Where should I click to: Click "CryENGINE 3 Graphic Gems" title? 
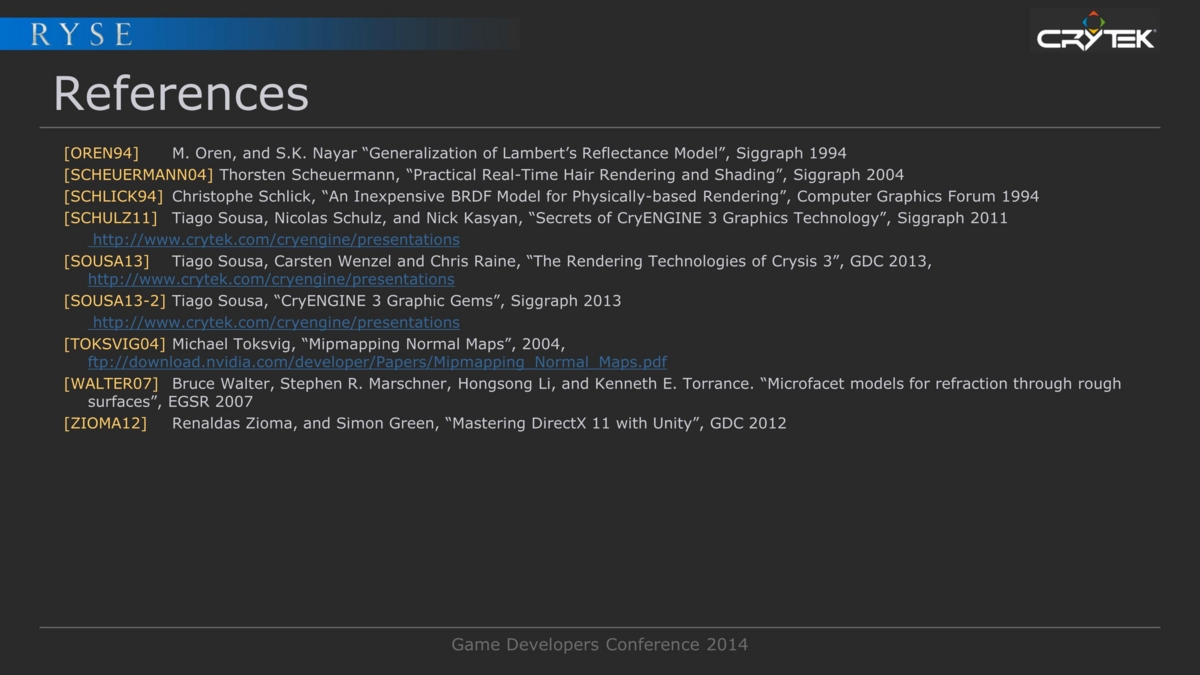(386, 300)
